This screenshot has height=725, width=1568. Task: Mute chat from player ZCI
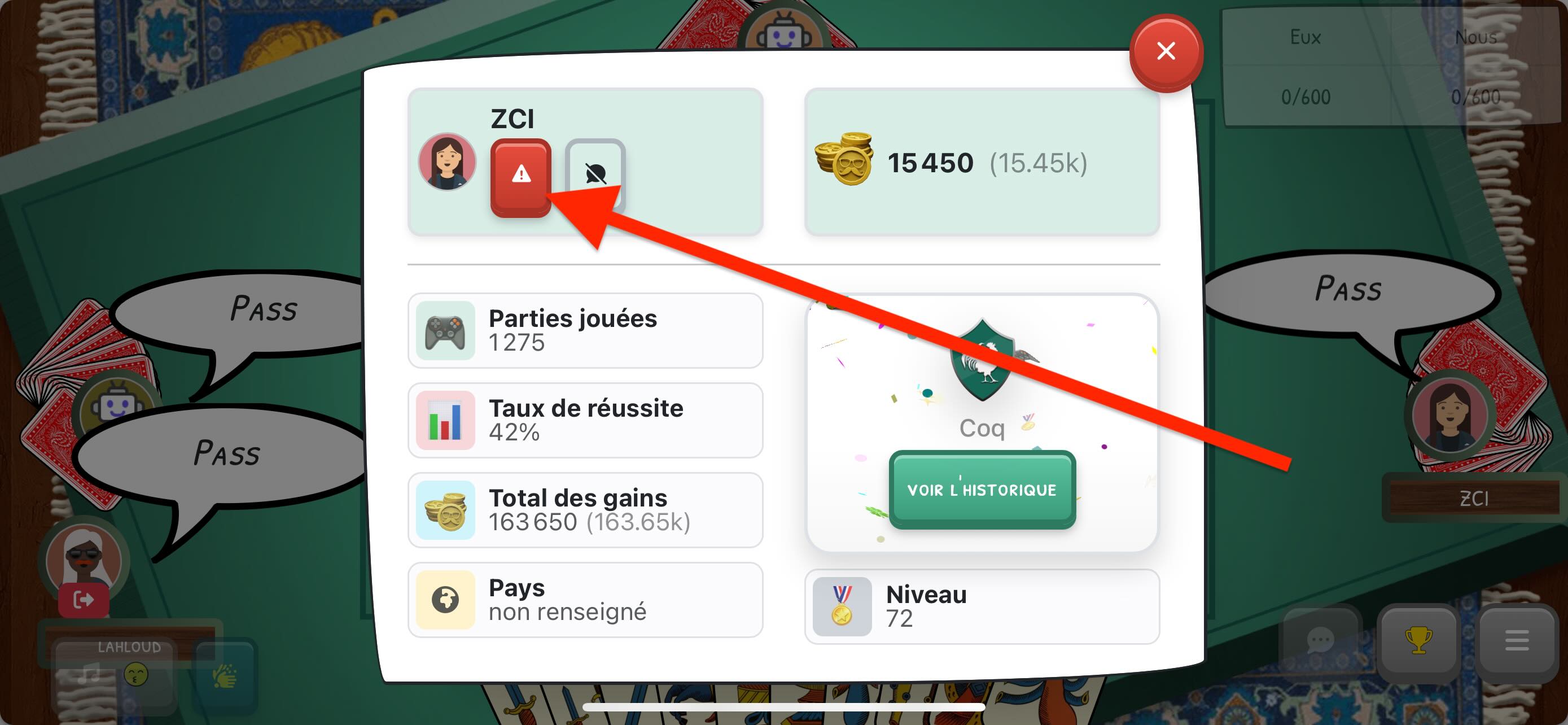(x=595, y=173)
